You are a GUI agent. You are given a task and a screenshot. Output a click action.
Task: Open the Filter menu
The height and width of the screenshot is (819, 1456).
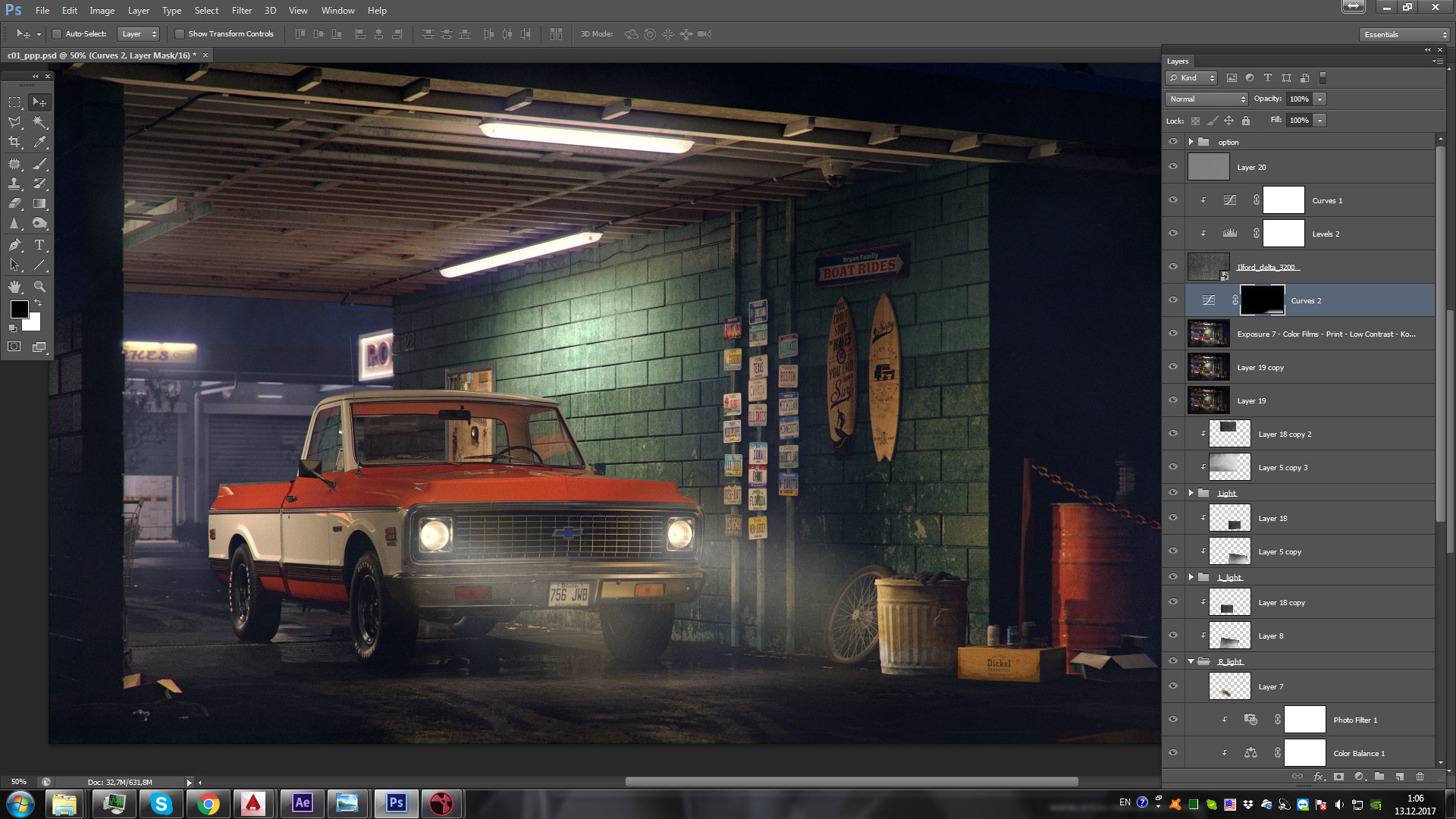coord(242,11)
